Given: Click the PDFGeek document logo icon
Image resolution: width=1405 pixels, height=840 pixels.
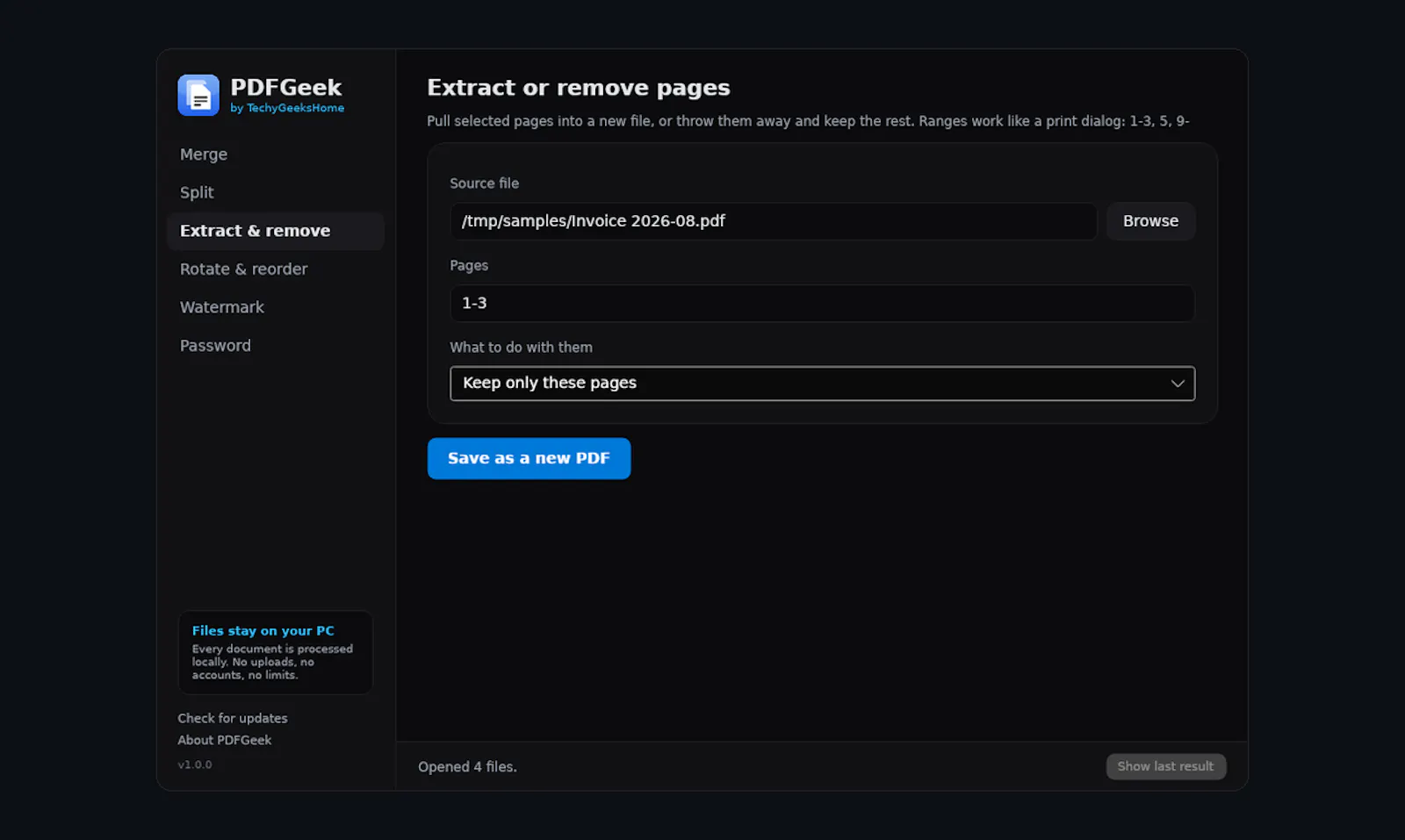Looking at the screenshot, I should pos(198,95).
